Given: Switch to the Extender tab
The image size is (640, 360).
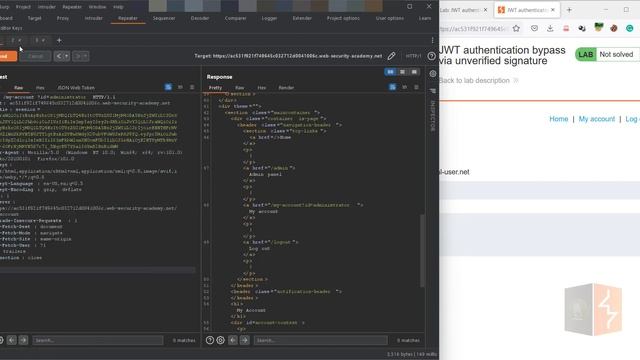Looking at the screenshot, I should pos(302,18).
